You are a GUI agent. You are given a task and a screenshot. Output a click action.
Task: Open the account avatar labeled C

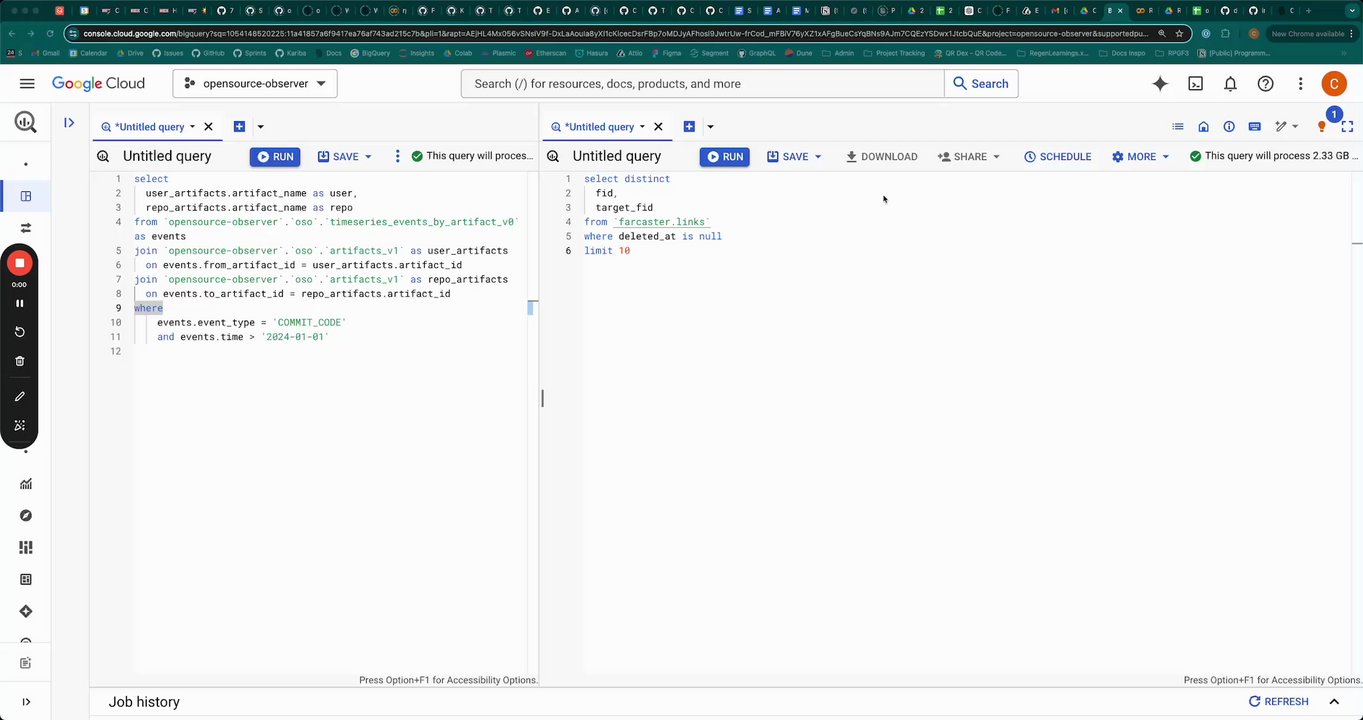coord(1333,84)
